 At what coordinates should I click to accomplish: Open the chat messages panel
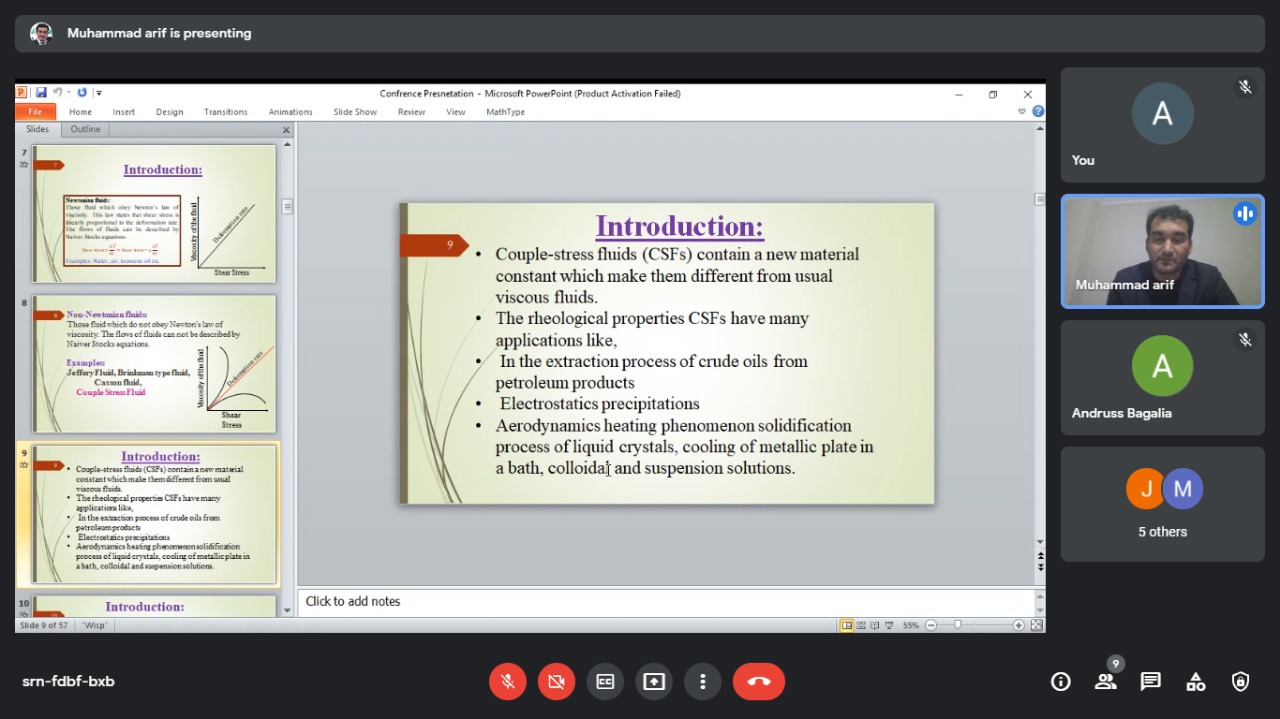point(1151,681)
